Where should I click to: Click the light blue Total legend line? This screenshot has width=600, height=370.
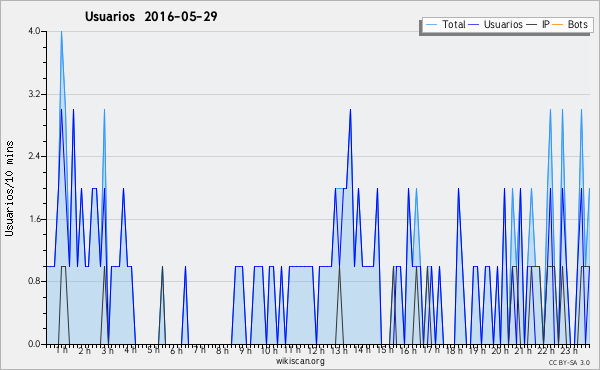(431, 25)
